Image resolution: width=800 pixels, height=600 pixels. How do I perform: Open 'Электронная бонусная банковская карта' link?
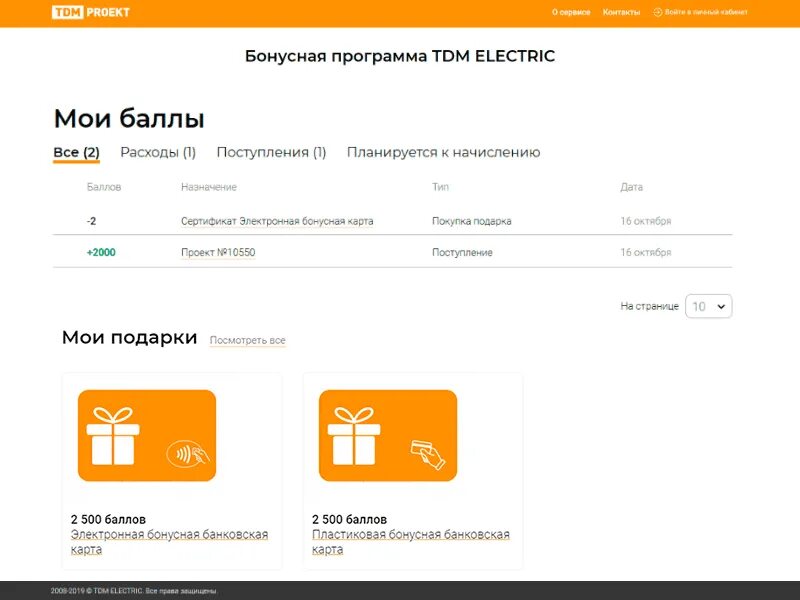tap(169, 542)
